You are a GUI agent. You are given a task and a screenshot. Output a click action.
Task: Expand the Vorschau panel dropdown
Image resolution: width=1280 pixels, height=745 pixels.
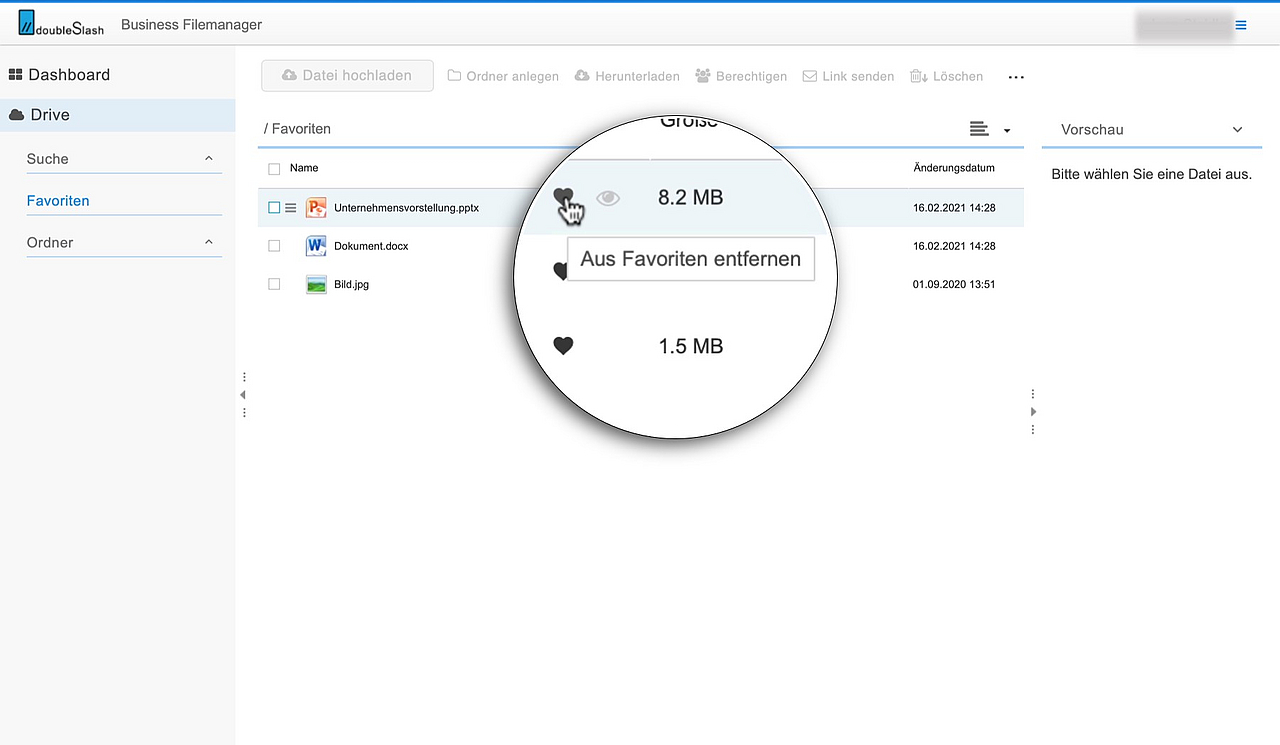tap(1237, 130)
